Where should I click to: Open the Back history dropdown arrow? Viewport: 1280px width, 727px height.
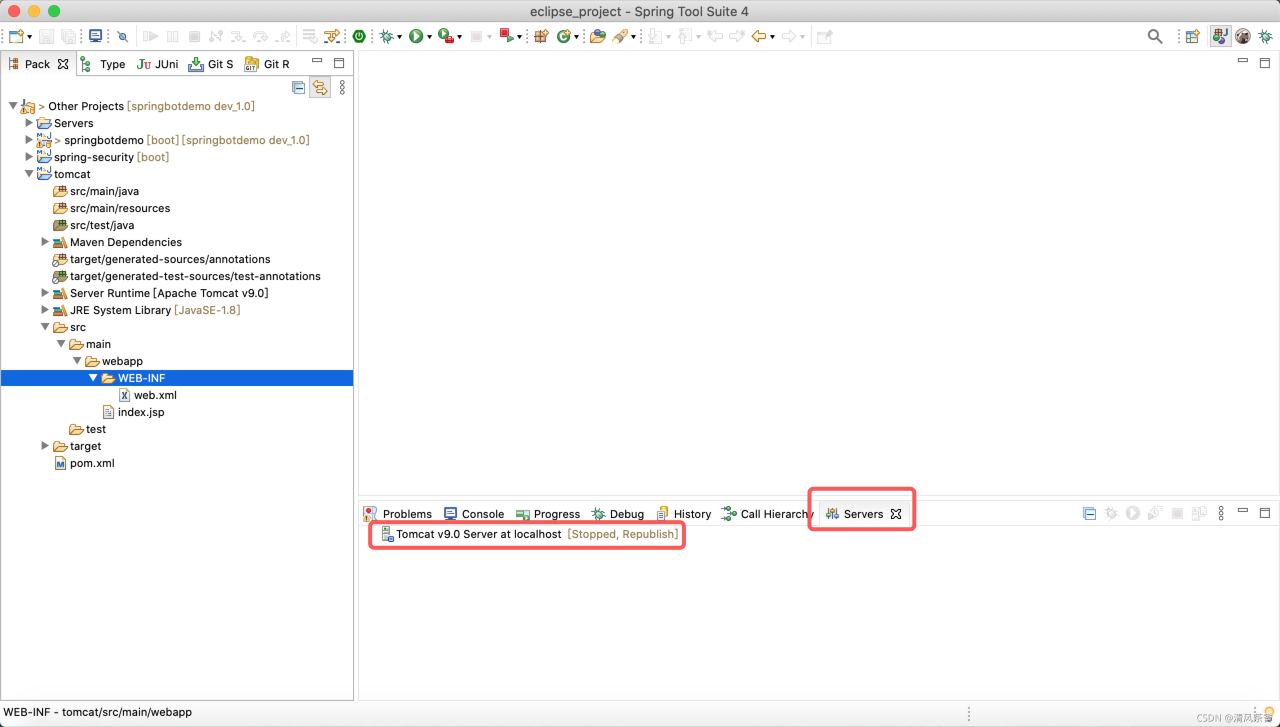(772, 37)
